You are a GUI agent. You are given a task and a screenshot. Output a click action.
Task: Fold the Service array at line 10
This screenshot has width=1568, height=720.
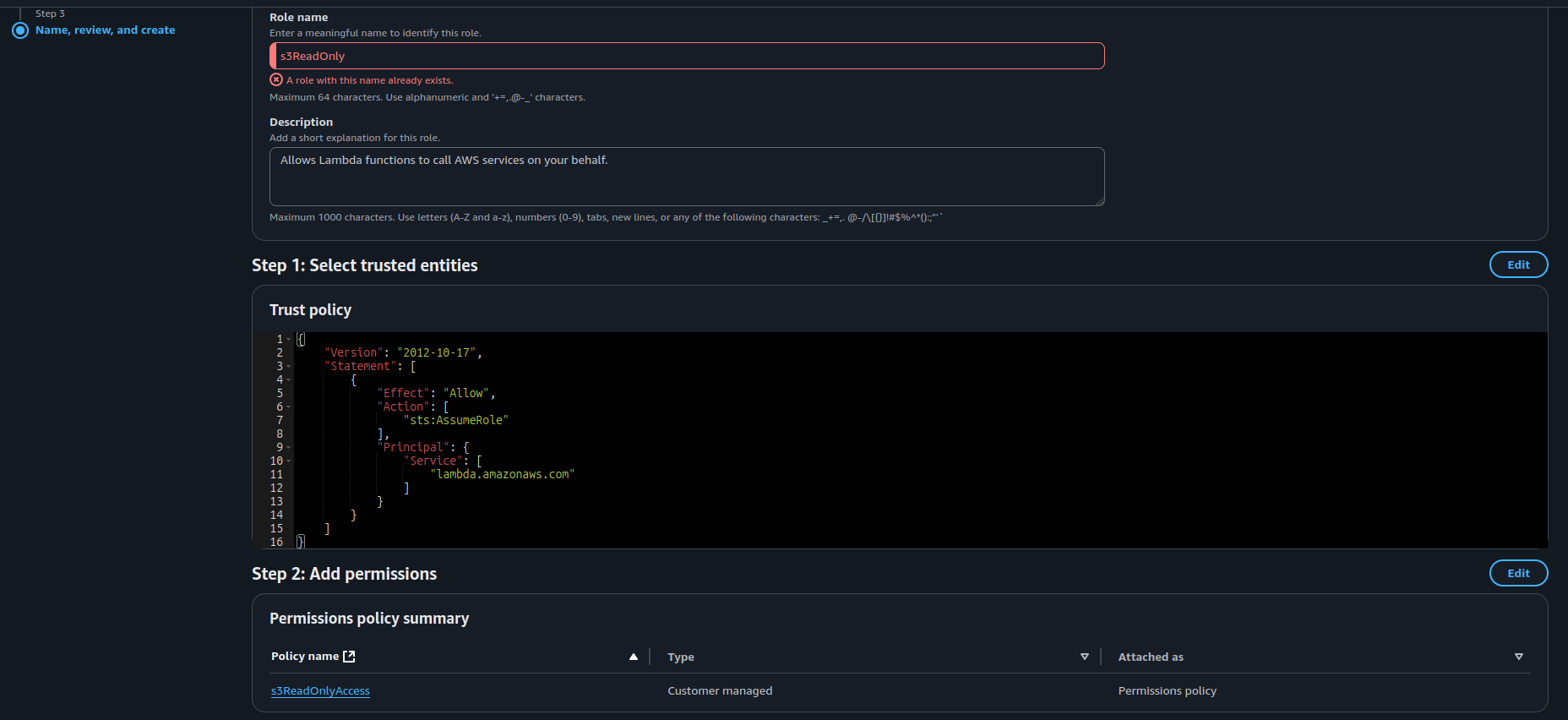(x=289, y=461)
